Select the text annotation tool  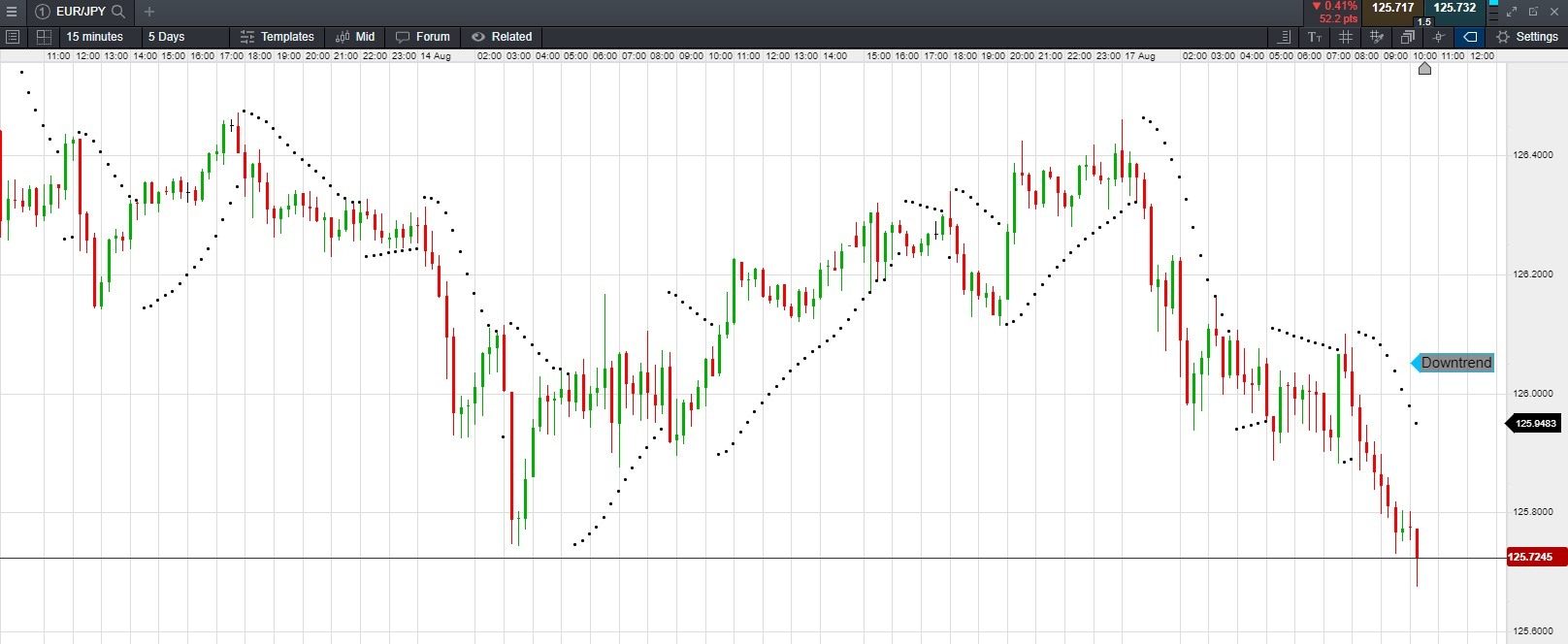(x=1315, y=37)
